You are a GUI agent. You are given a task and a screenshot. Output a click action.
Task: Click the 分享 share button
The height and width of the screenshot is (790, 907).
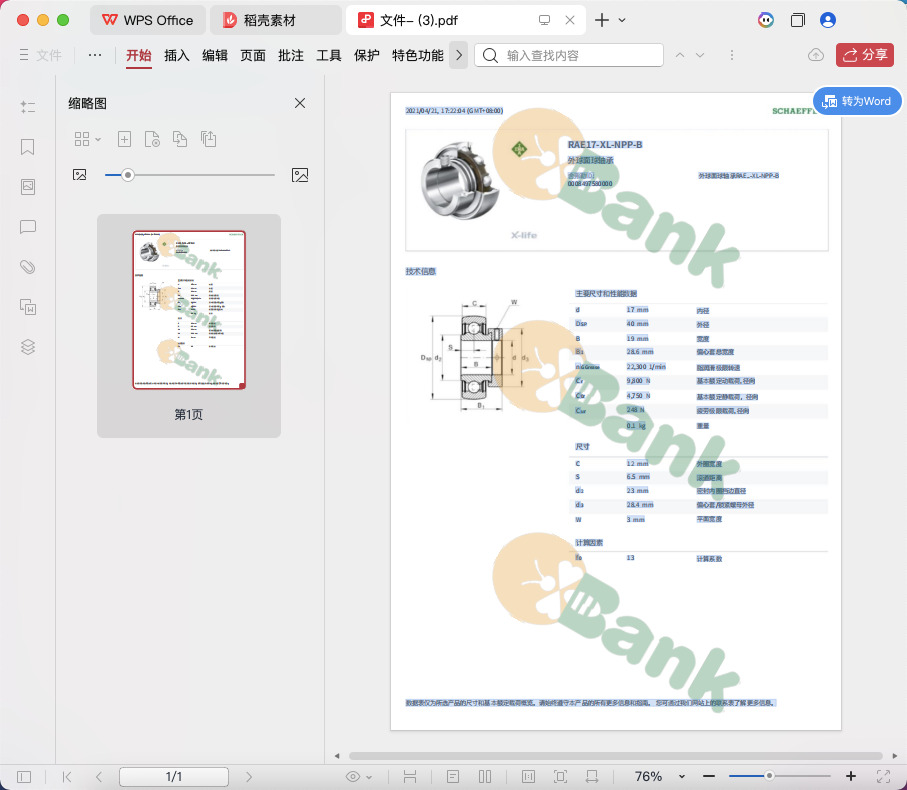tap(865, 55)
